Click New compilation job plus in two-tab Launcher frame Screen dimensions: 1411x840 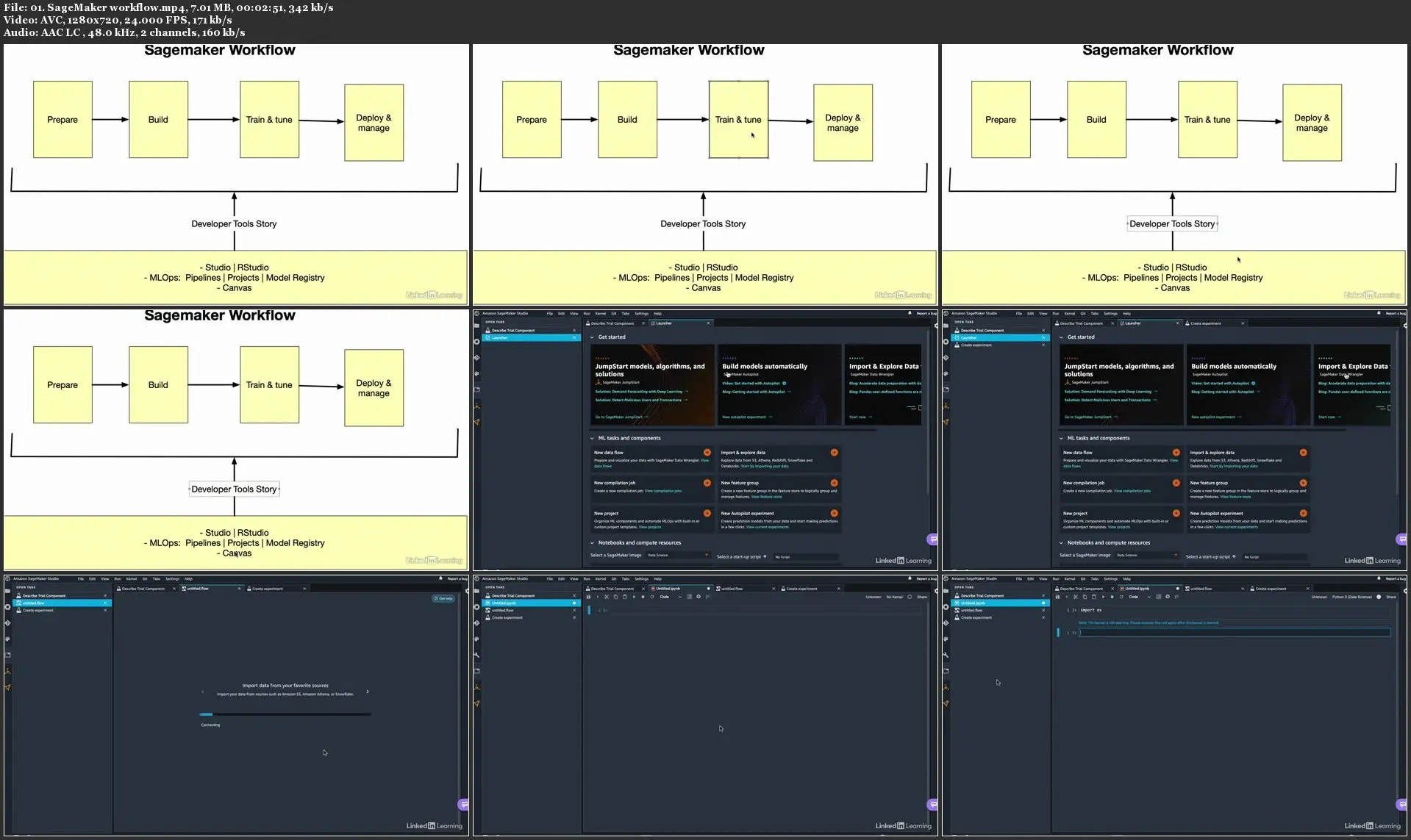(x=707, y=483)
